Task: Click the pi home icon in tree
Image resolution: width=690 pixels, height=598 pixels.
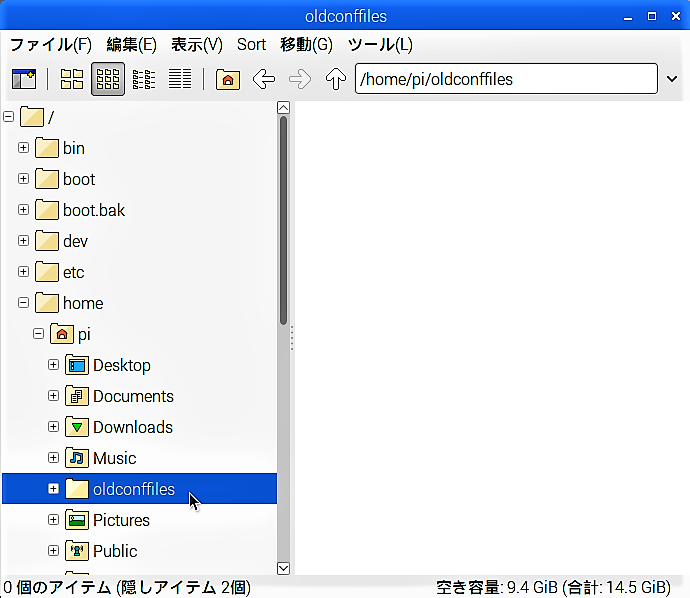Action: pos(62,334)
